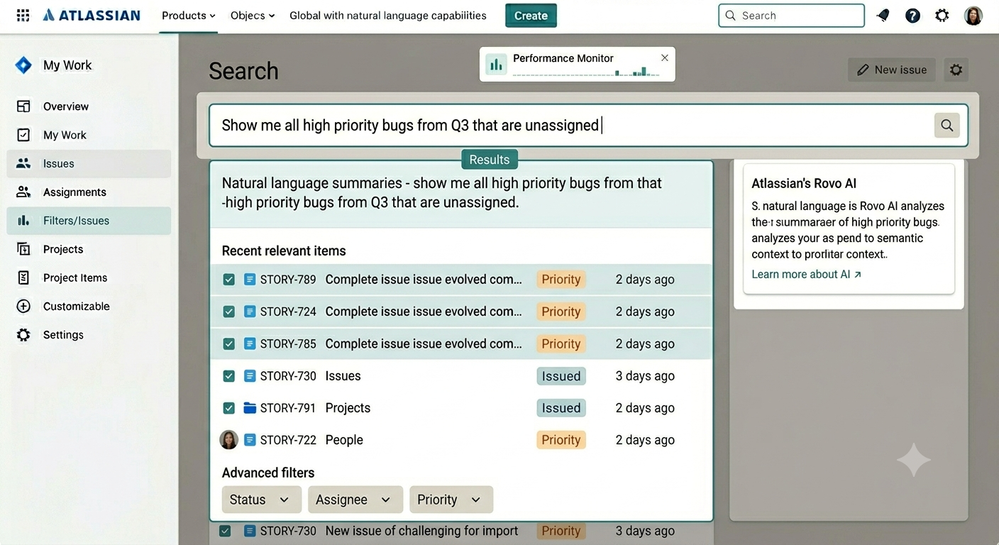Open the Search page settings gear
The image size is (999, 545).
coord(956,69)
